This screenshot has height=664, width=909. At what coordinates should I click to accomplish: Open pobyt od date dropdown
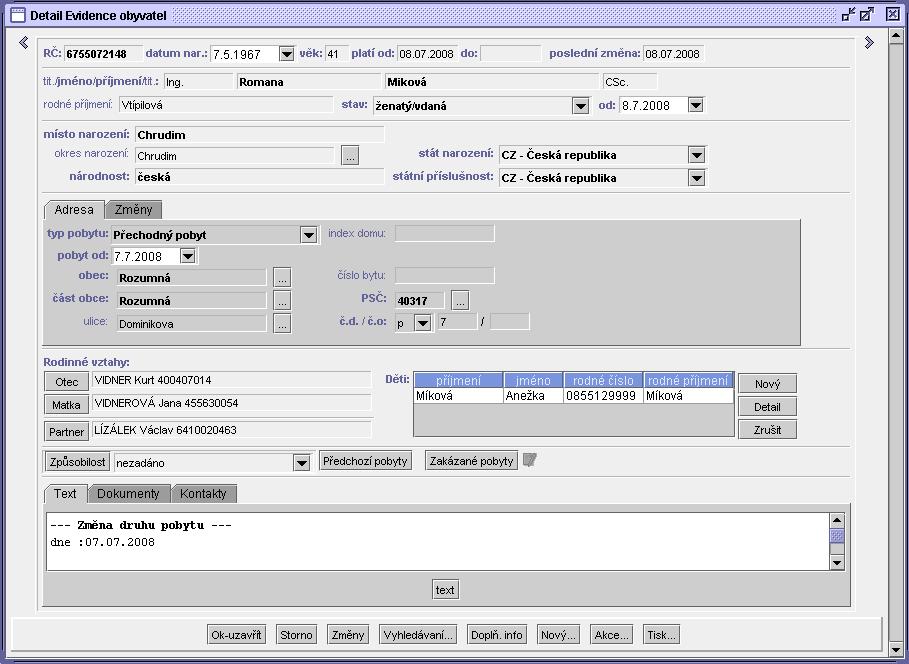pyautogui.click(x=188, y=256)
